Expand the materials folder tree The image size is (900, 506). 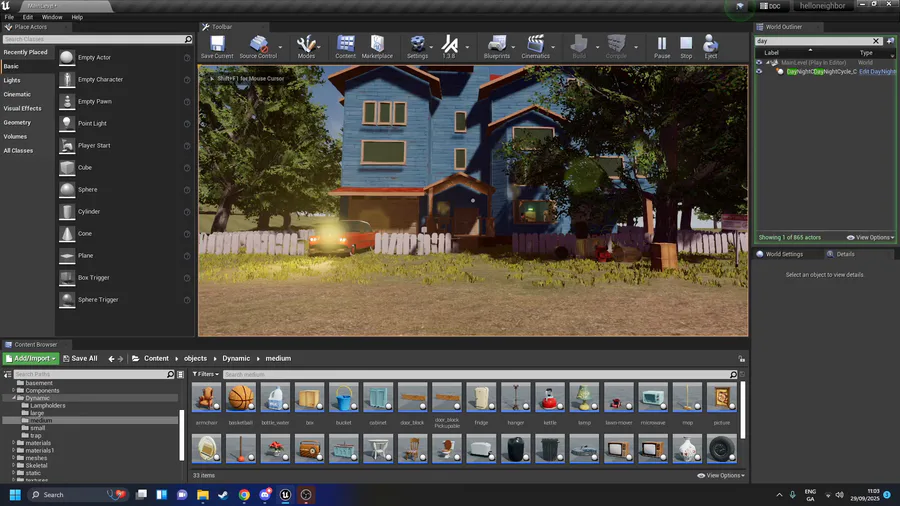(x=14, y=443)
